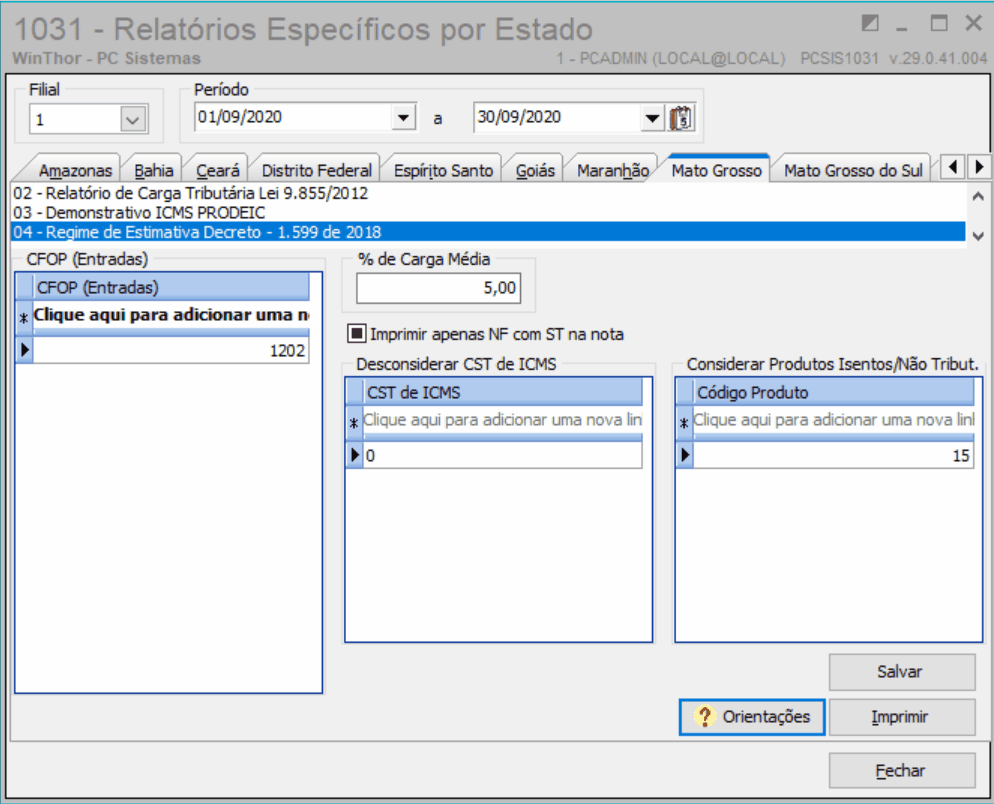Switch to the Ceará tab
Screen dimensions: 994x804
pyautogui.click(x=217, y=171)
